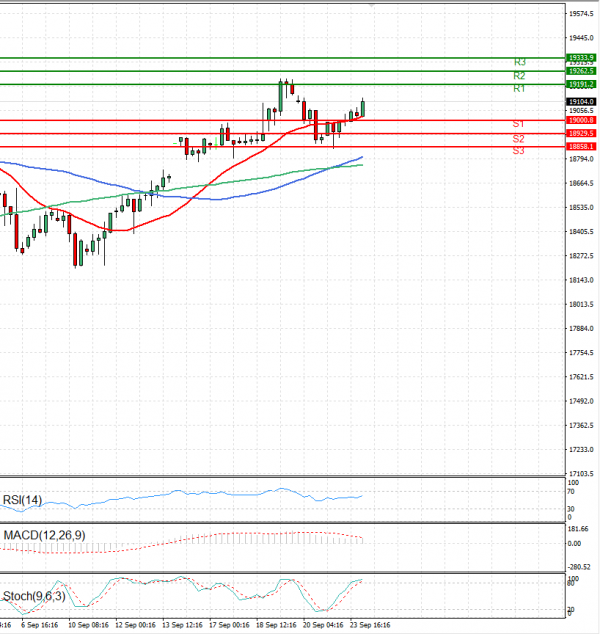Click the S2 support label
600x634 pixels.
[519, 138]
